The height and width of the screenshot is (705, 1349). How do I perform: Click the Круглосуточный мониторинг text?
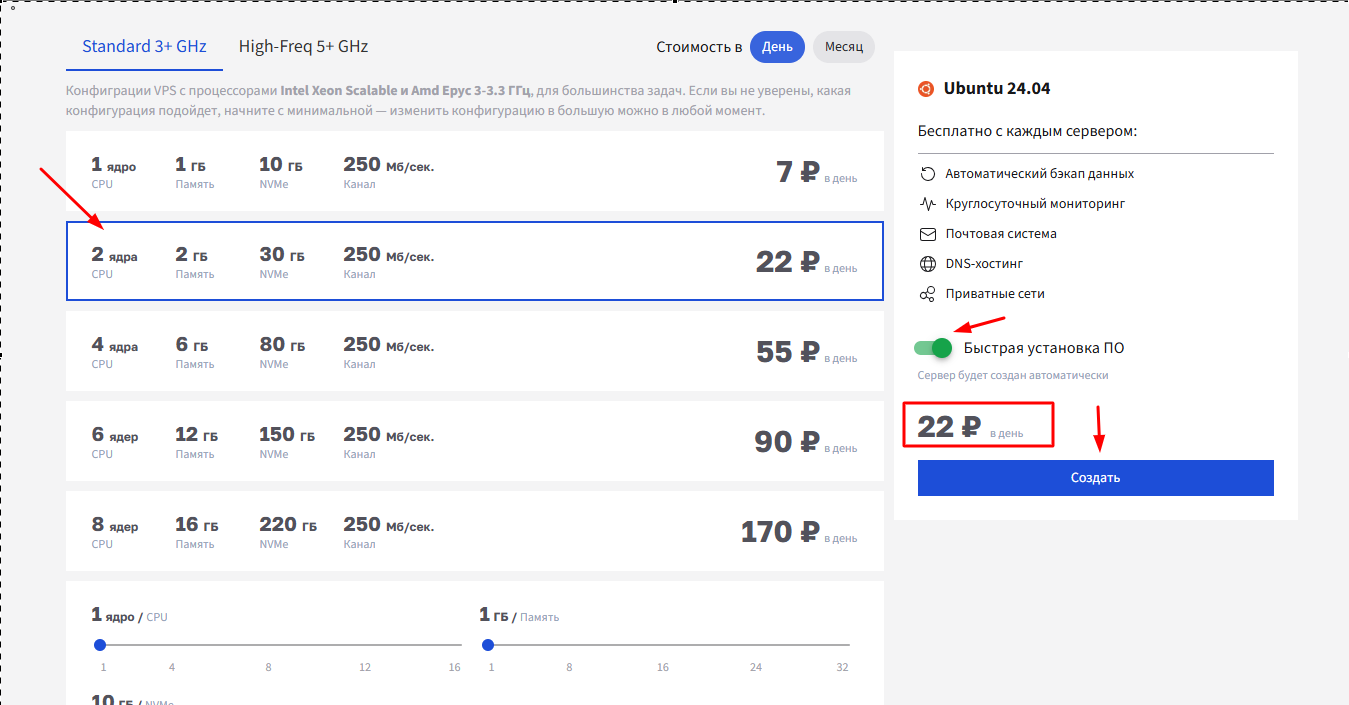point(1036,204)
